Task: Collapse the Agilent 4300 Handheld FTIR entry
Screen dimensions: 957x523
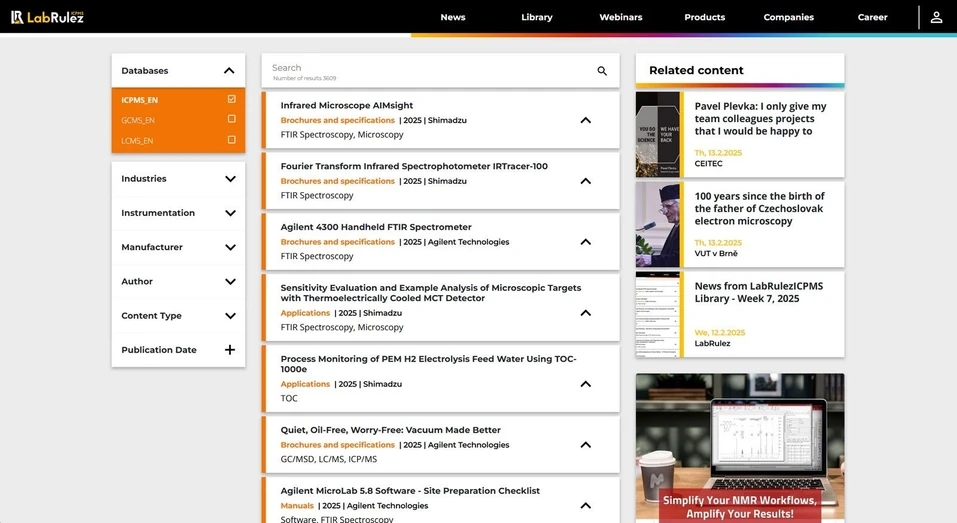Action: [585, 242]
